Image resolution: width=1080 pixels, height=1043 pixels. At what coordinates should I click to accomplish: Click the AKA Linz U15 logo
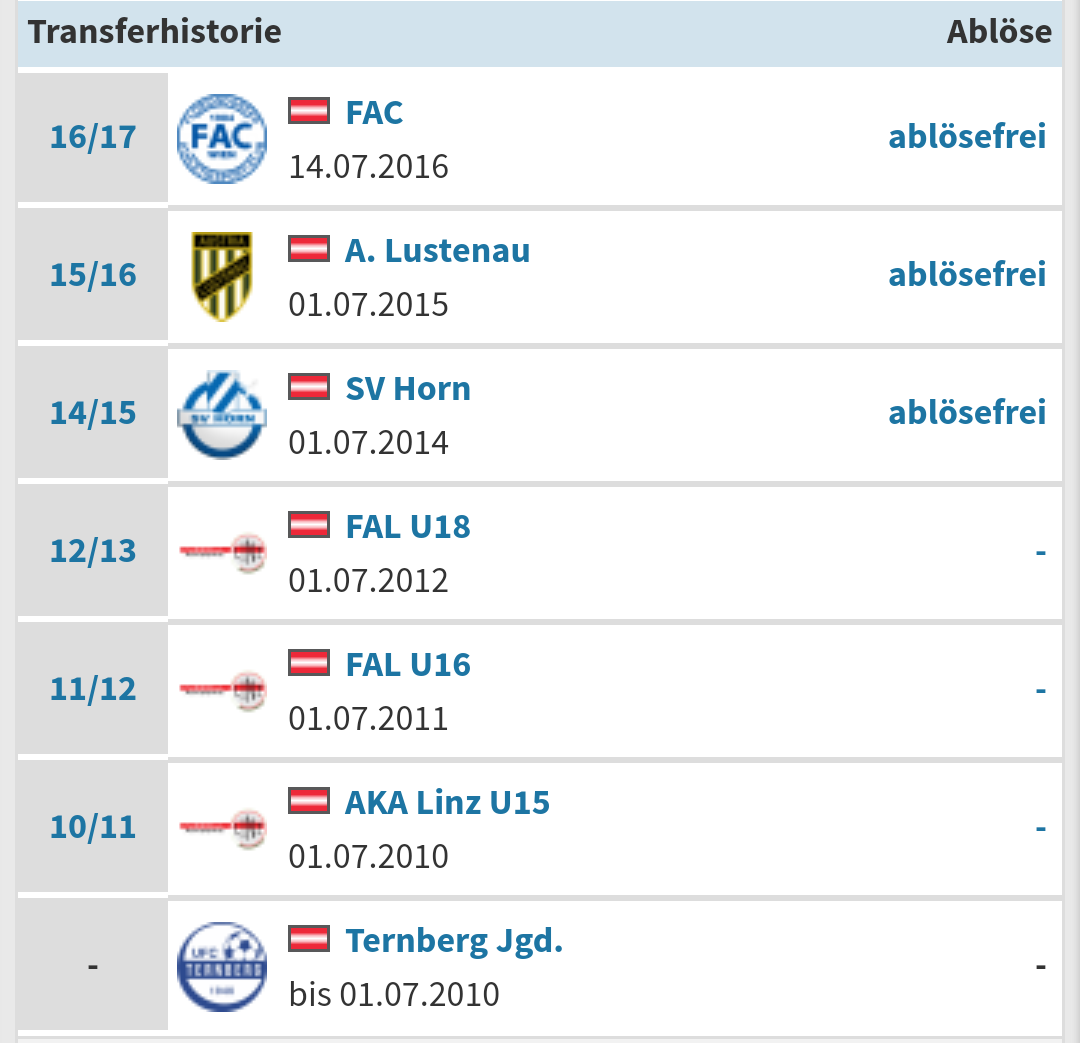tap(222, 827)
